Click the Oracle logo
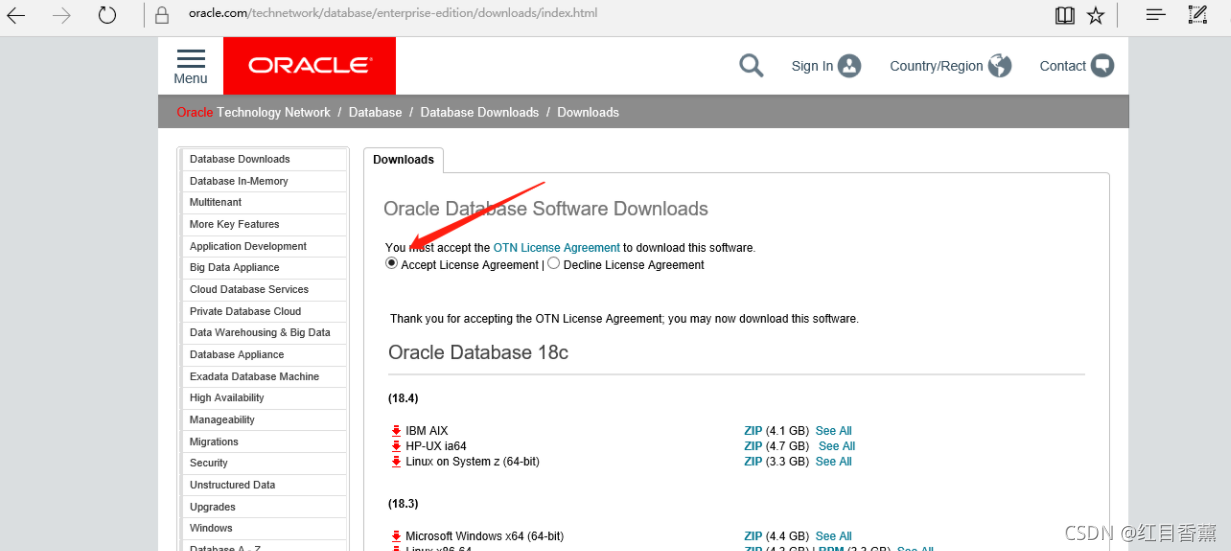 310,65
